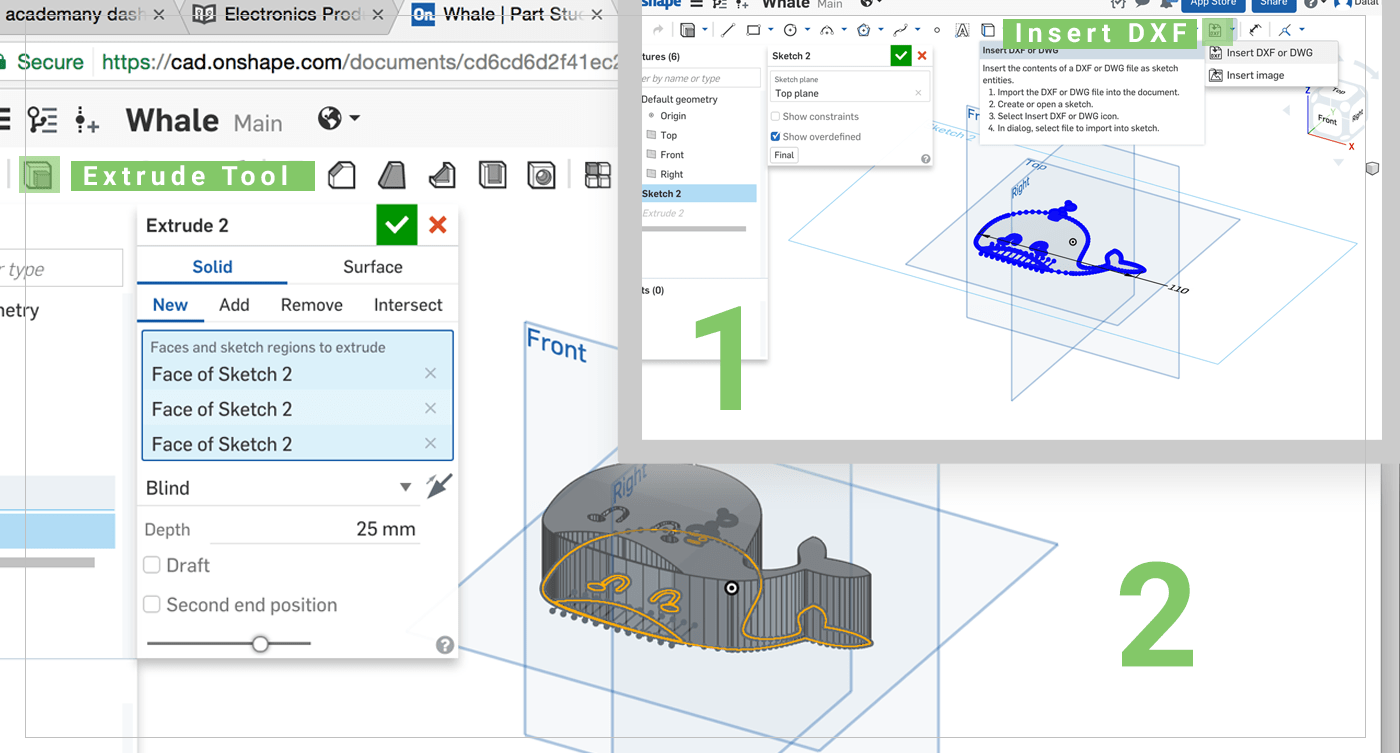
Task: Select the Chamfer tool icon
Action: point(342,175)
